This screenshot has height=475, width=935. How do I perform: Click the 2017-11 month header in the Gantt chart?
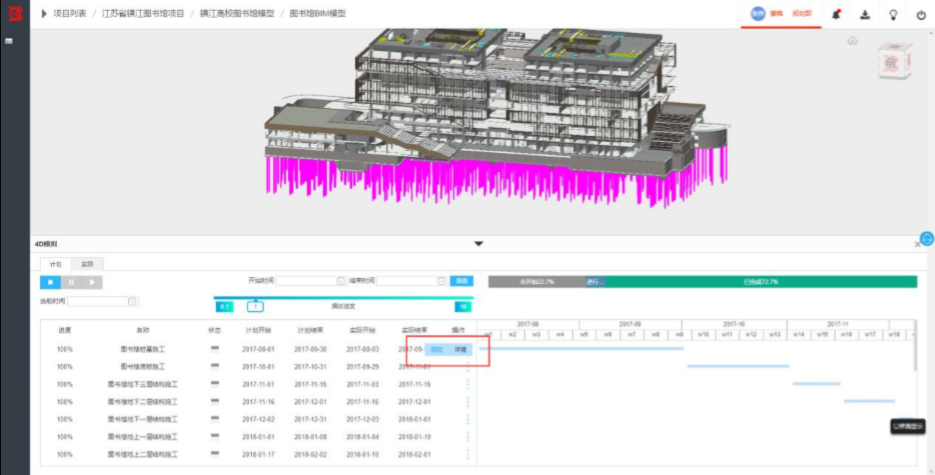(838, 324)
